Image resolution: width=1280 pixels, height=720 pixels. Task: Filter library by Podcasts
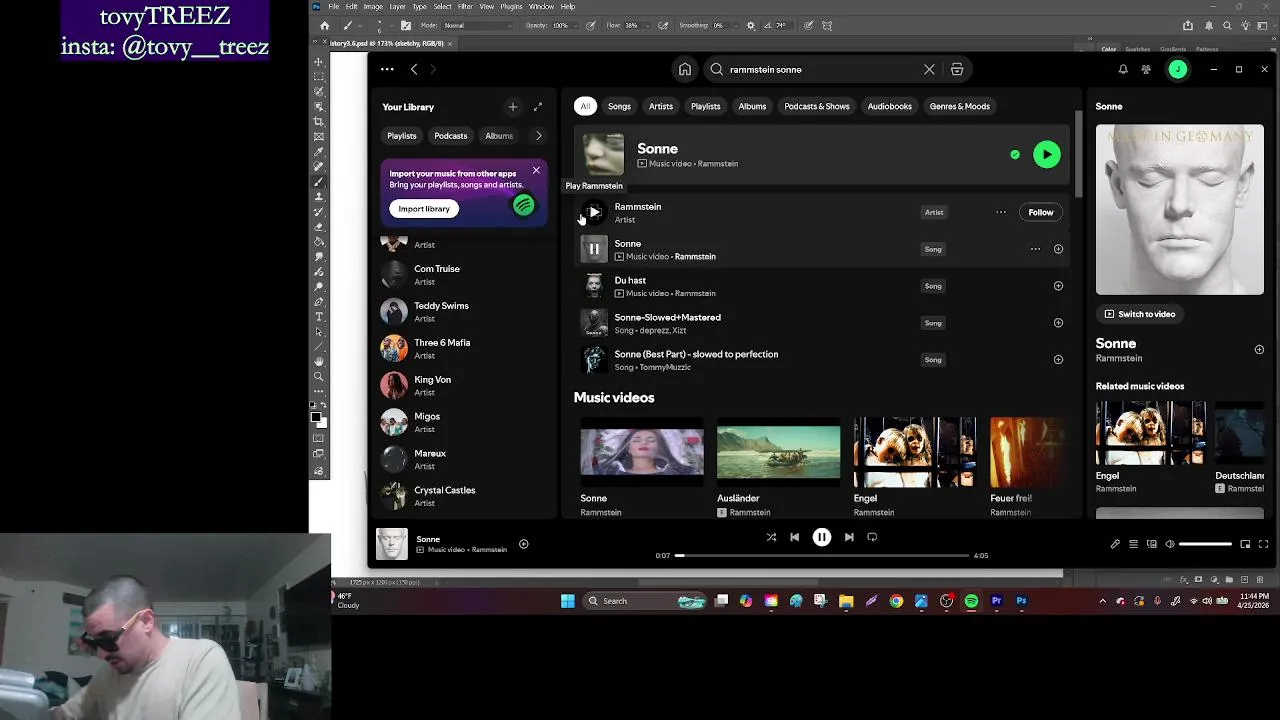(x=451, y=136)
